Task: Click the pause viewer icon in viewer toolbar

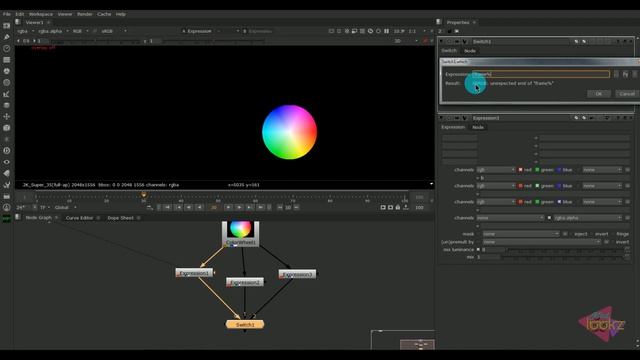Action: click(x=386, y=31)
